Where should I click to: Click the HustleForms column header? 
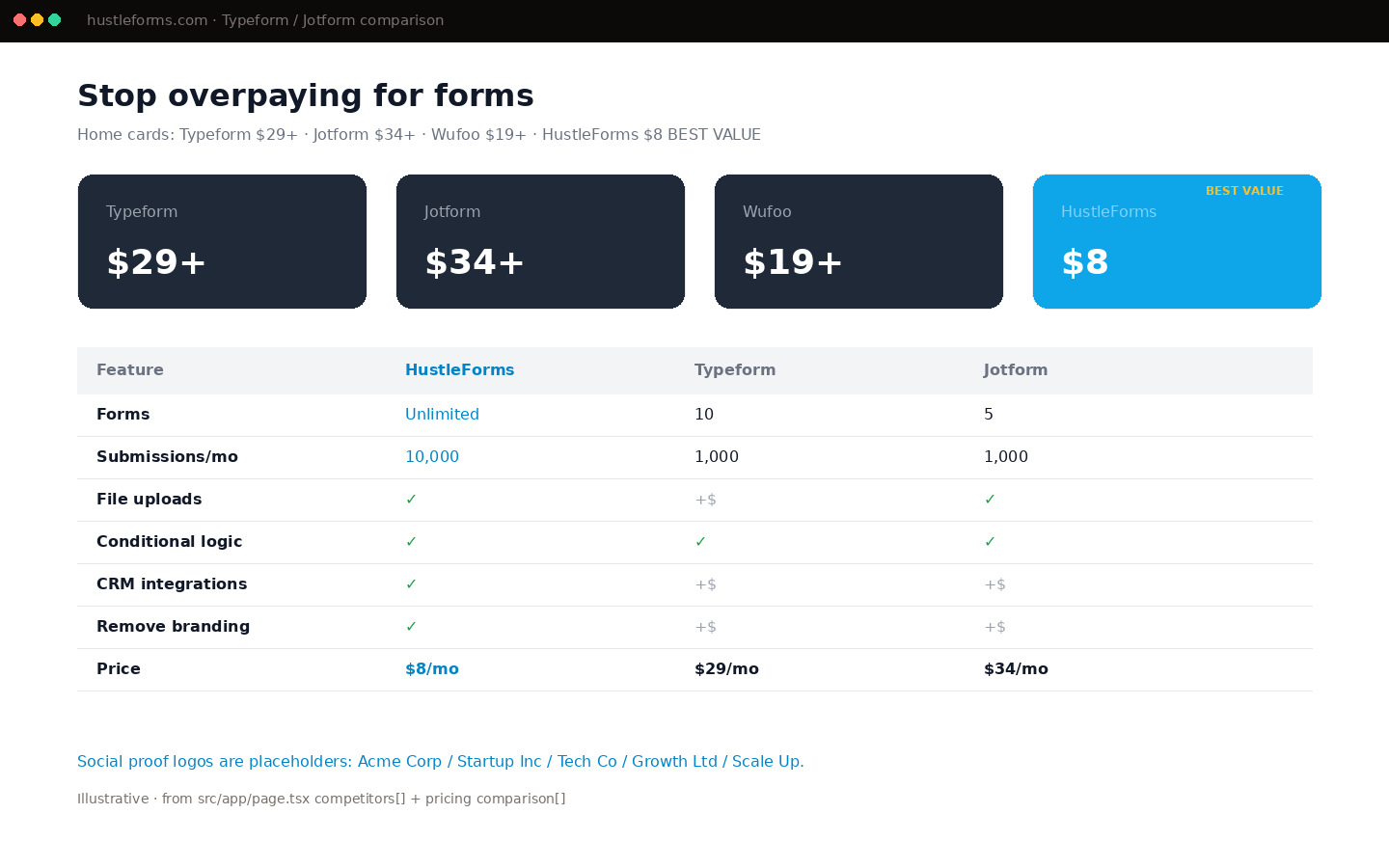point(459,370)
